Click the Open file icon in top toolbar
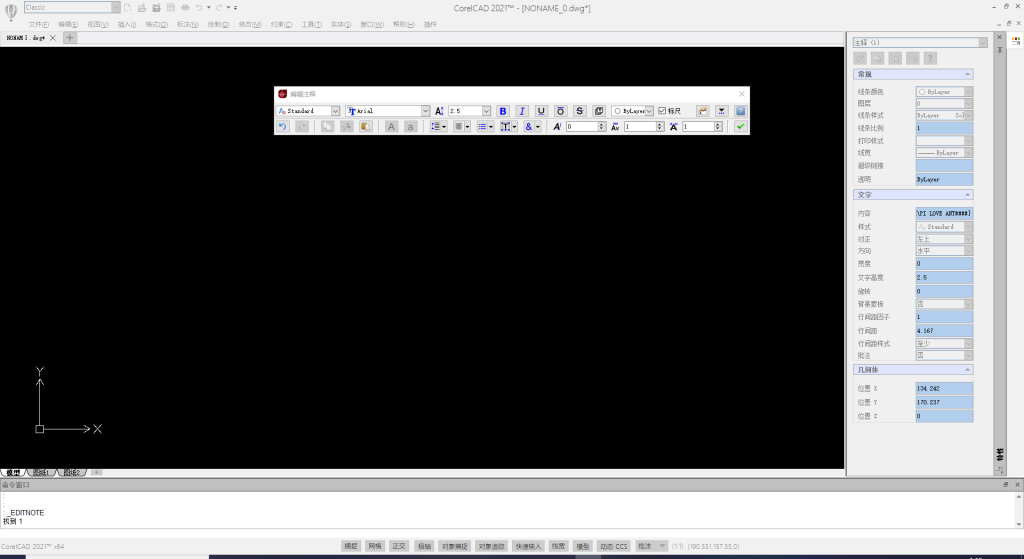Image resolution: width=1024 pixels, height=559 pixels. tap(142, 7)
